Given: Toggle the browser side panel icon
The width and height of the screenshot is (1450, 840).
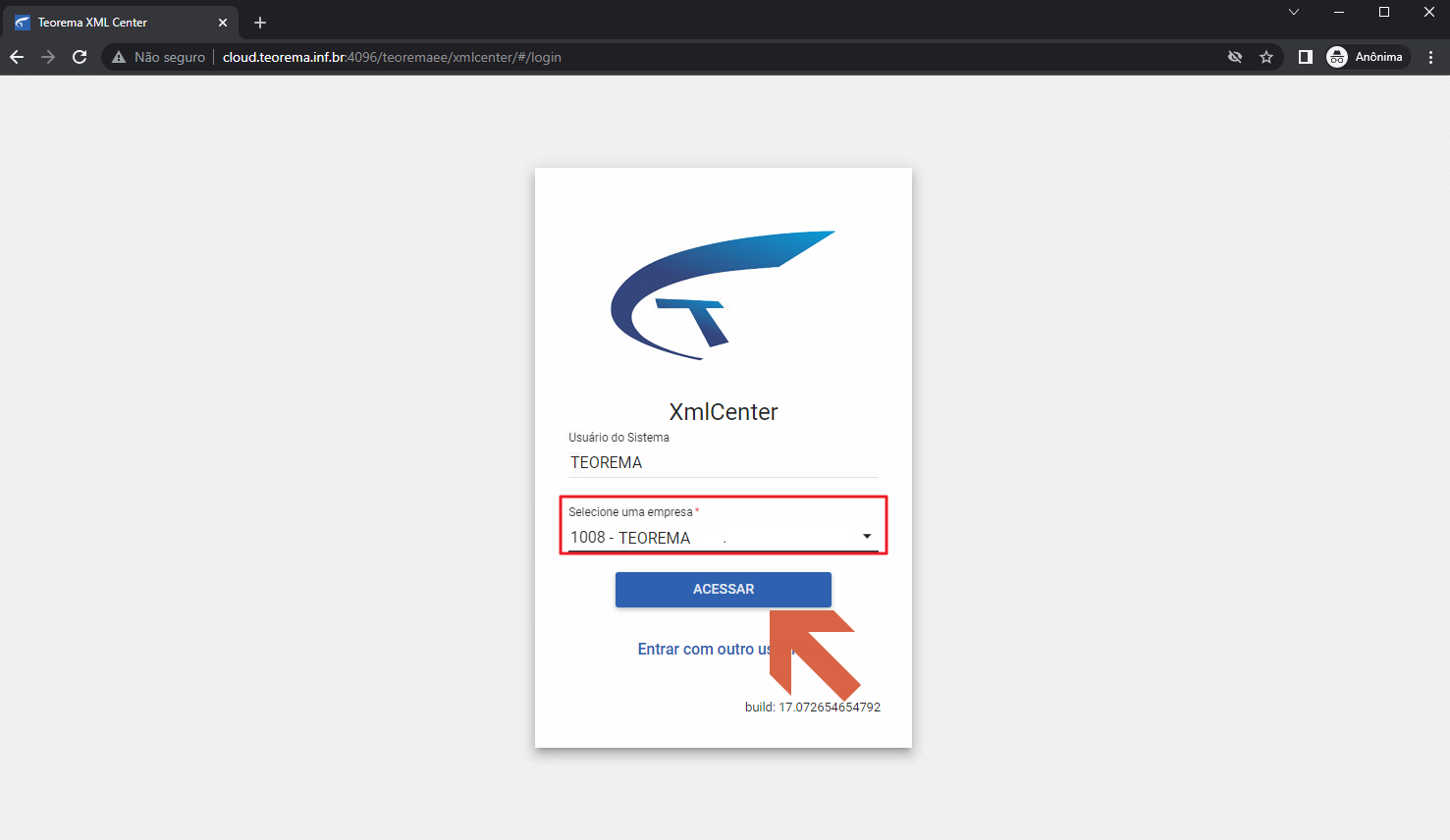Looking at the screenshot, I should pyautogui.click(x=1305, y=57).
